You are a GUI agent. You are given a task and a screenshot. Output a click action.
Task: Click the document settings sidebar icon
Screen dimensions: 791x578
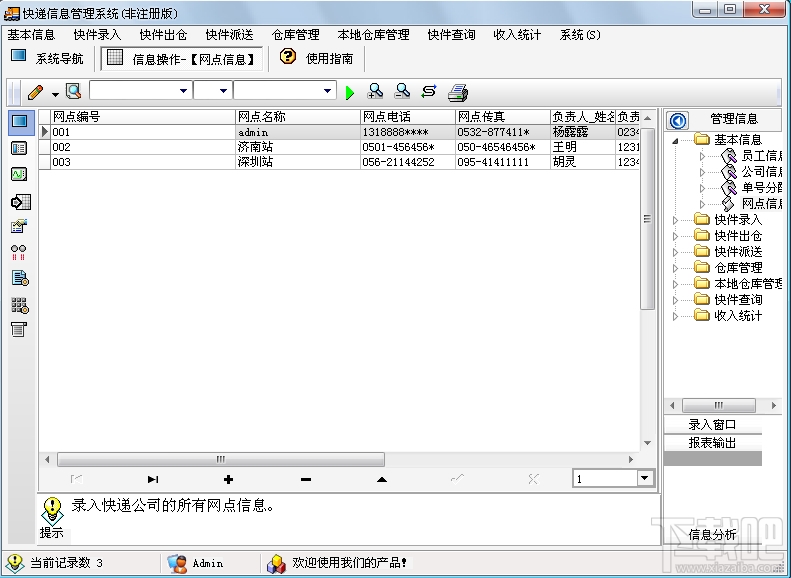tap(20, 278)
